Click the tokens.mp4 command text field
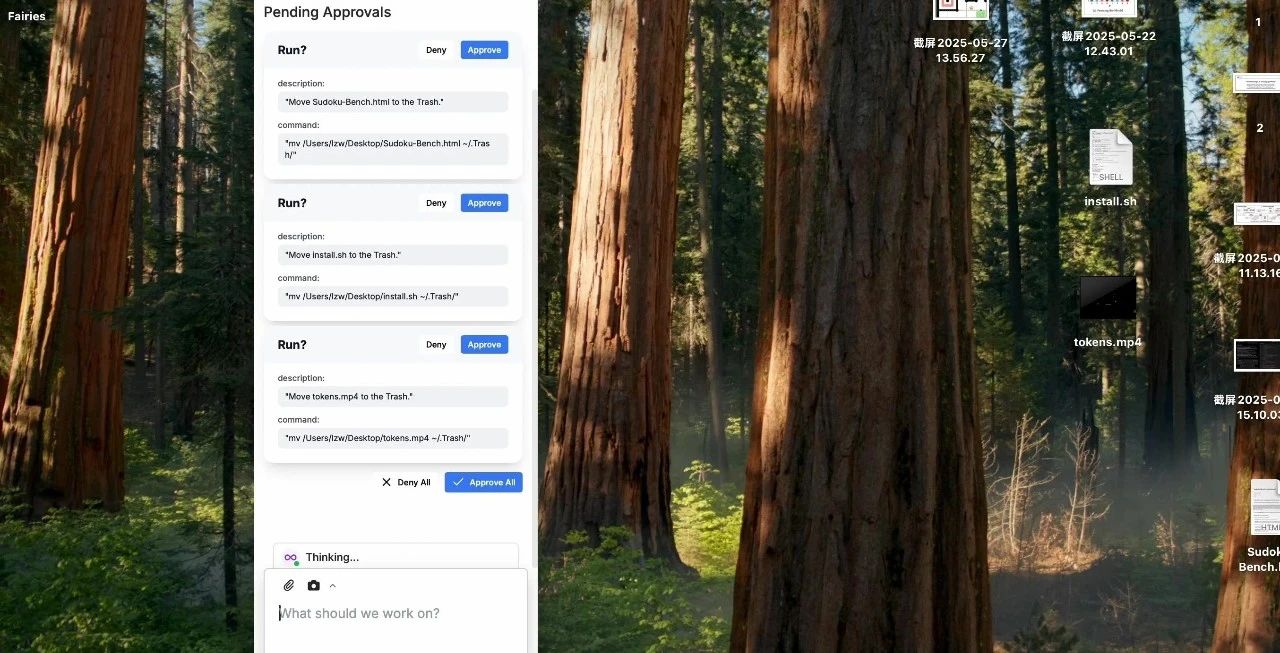Screen dimensions: 1280x653 pyautogui.click(x=393, y=438)
